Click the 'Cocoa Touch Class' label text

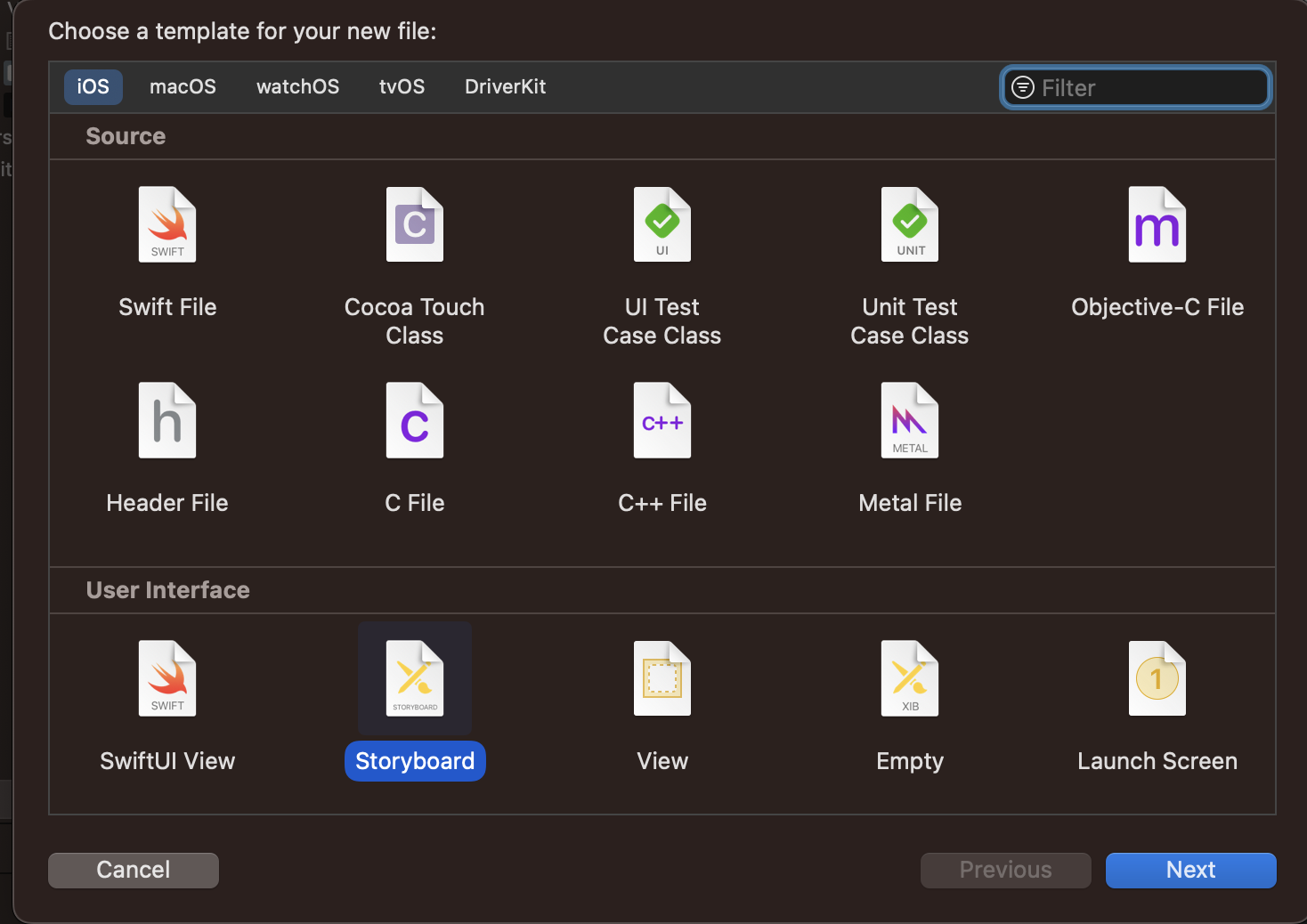pyautogui.click(x=415, y=321)
